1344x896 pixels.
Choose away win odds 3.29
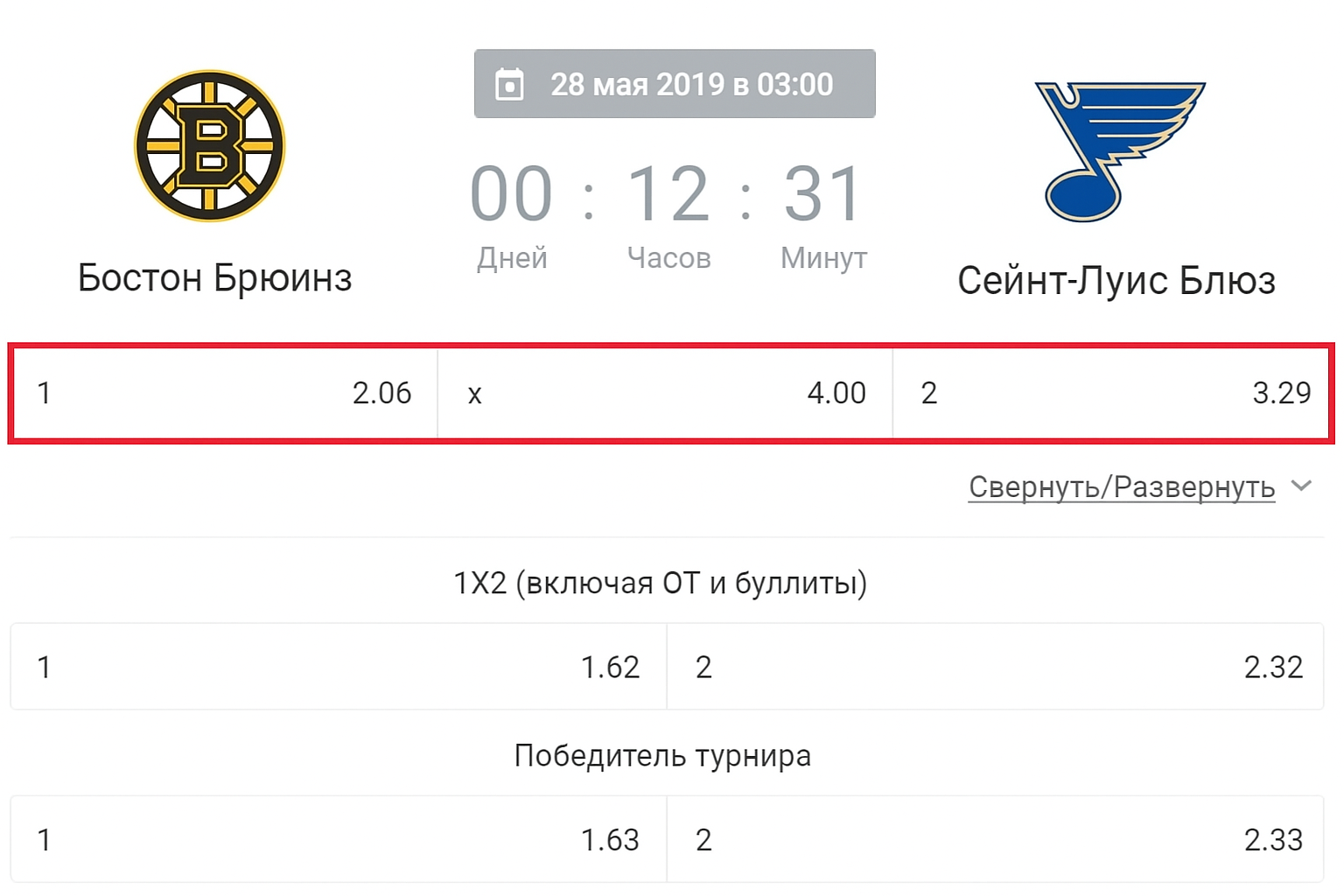pyautogui.click(x=1111, y=393)
